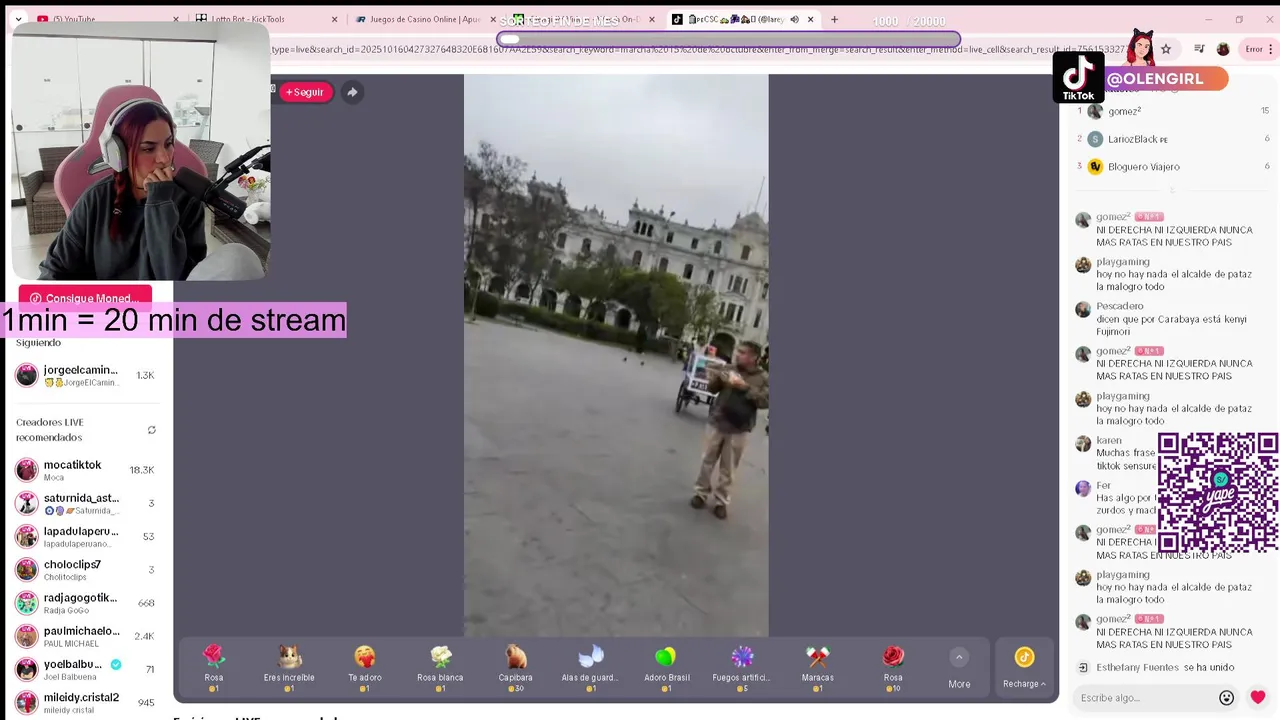The image size is (1280, 720).
Task: Click Pescadero's username in chat
Action: 1119,306
